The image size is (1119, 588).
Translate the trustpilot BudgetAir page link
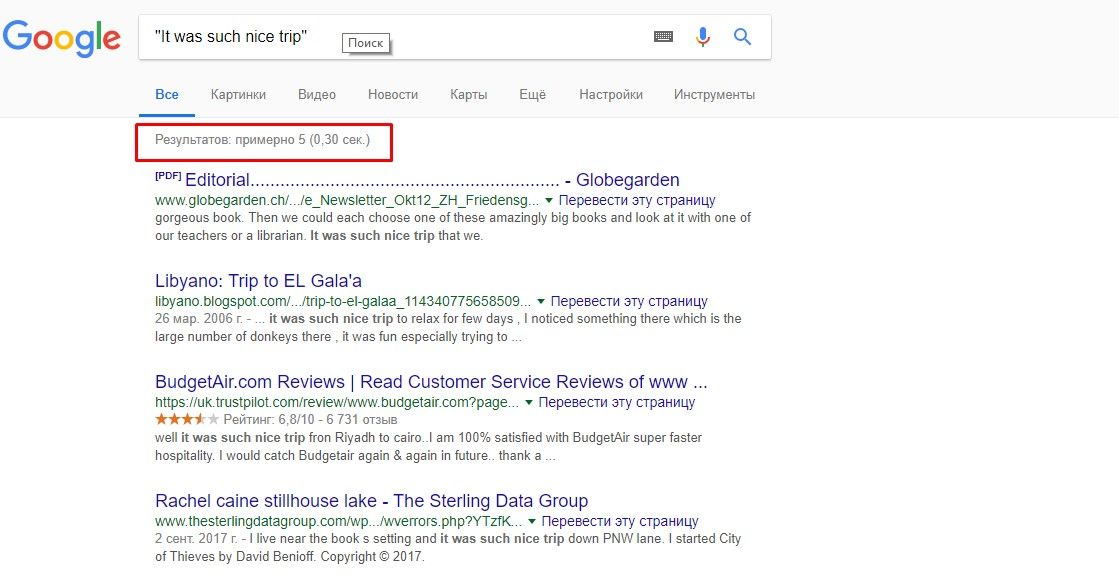[x=617, y=402]
